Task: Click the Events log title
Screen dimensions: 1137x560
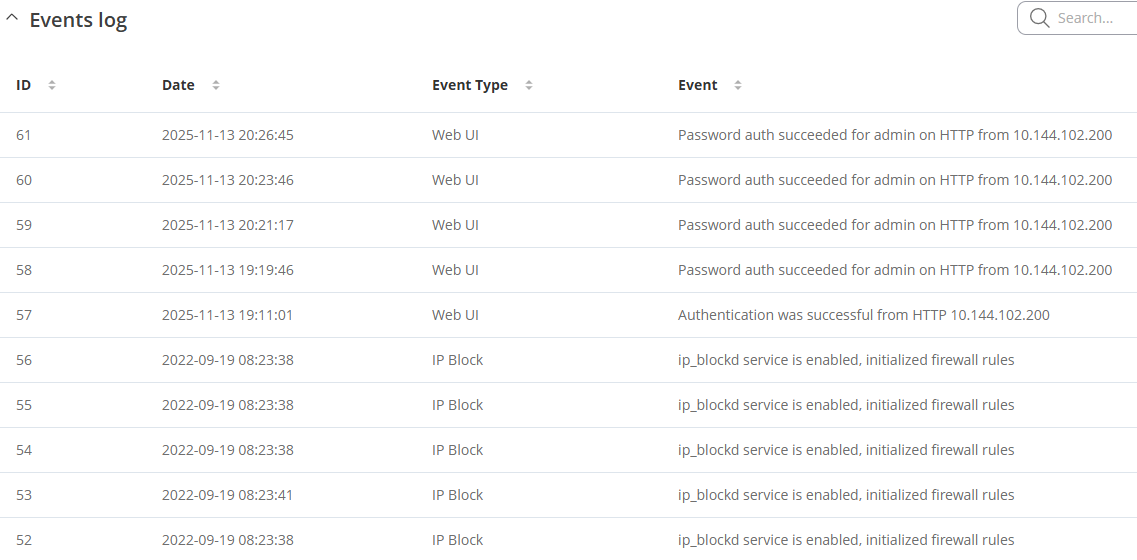Action: pos(78,20)
